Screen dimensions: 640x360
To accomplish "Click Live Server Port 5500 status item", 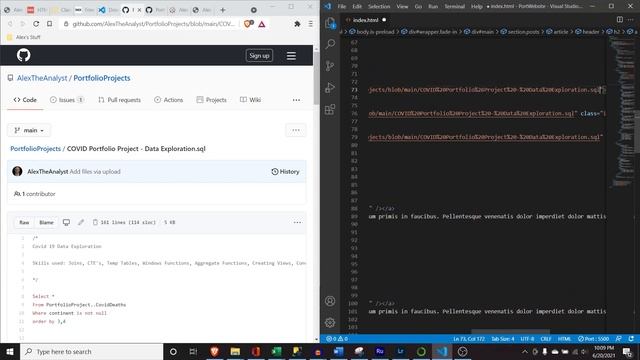I will 593,339.
